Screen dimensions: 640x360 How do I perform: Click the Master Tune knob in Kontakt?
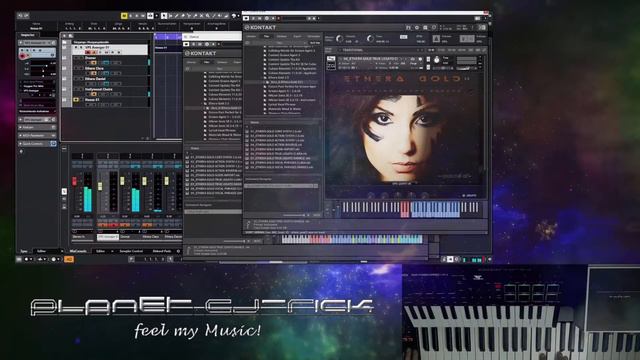coord(371,38)
